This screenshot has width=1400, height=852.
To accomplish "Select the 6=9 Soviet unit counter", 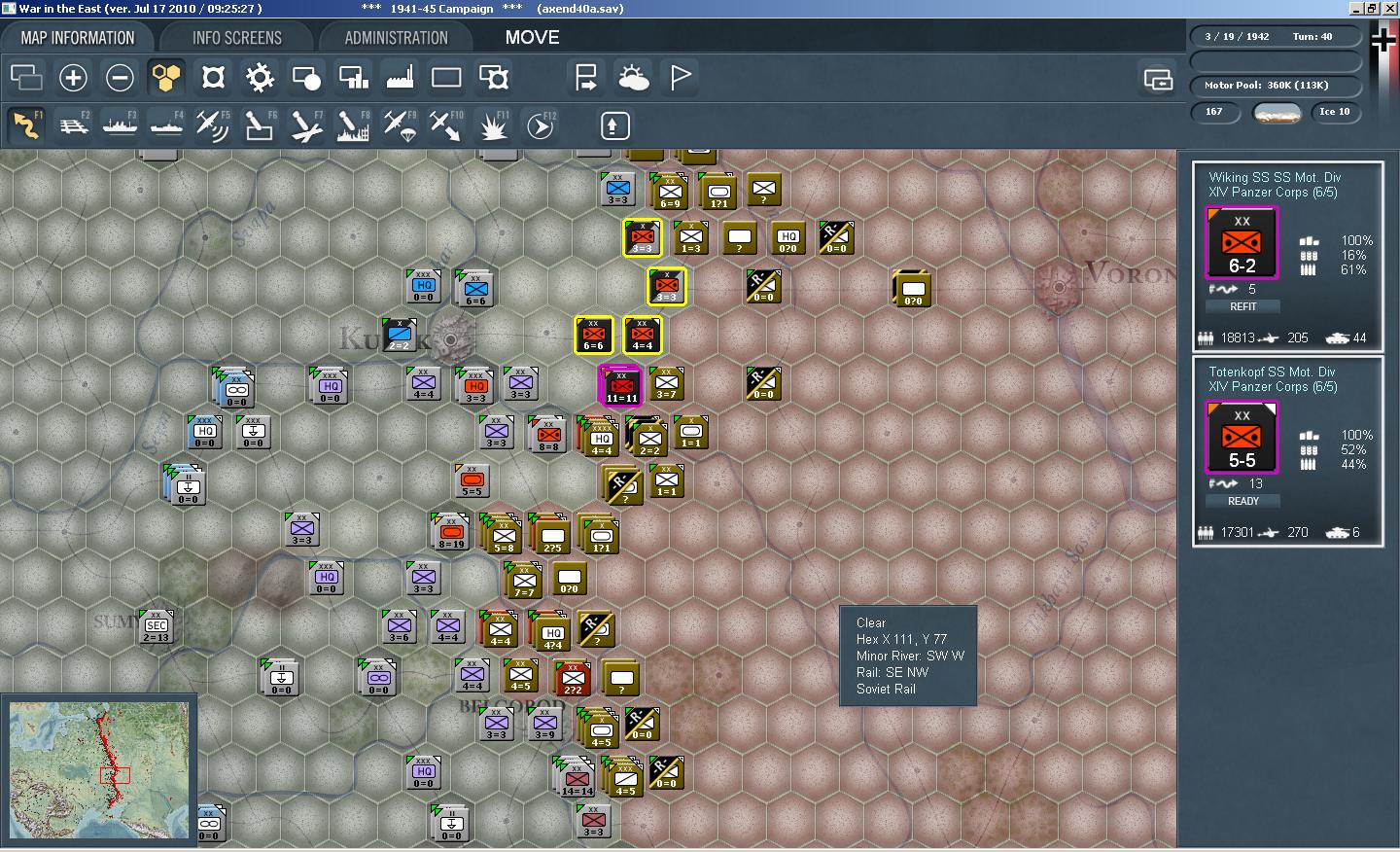I will (669, 191).
